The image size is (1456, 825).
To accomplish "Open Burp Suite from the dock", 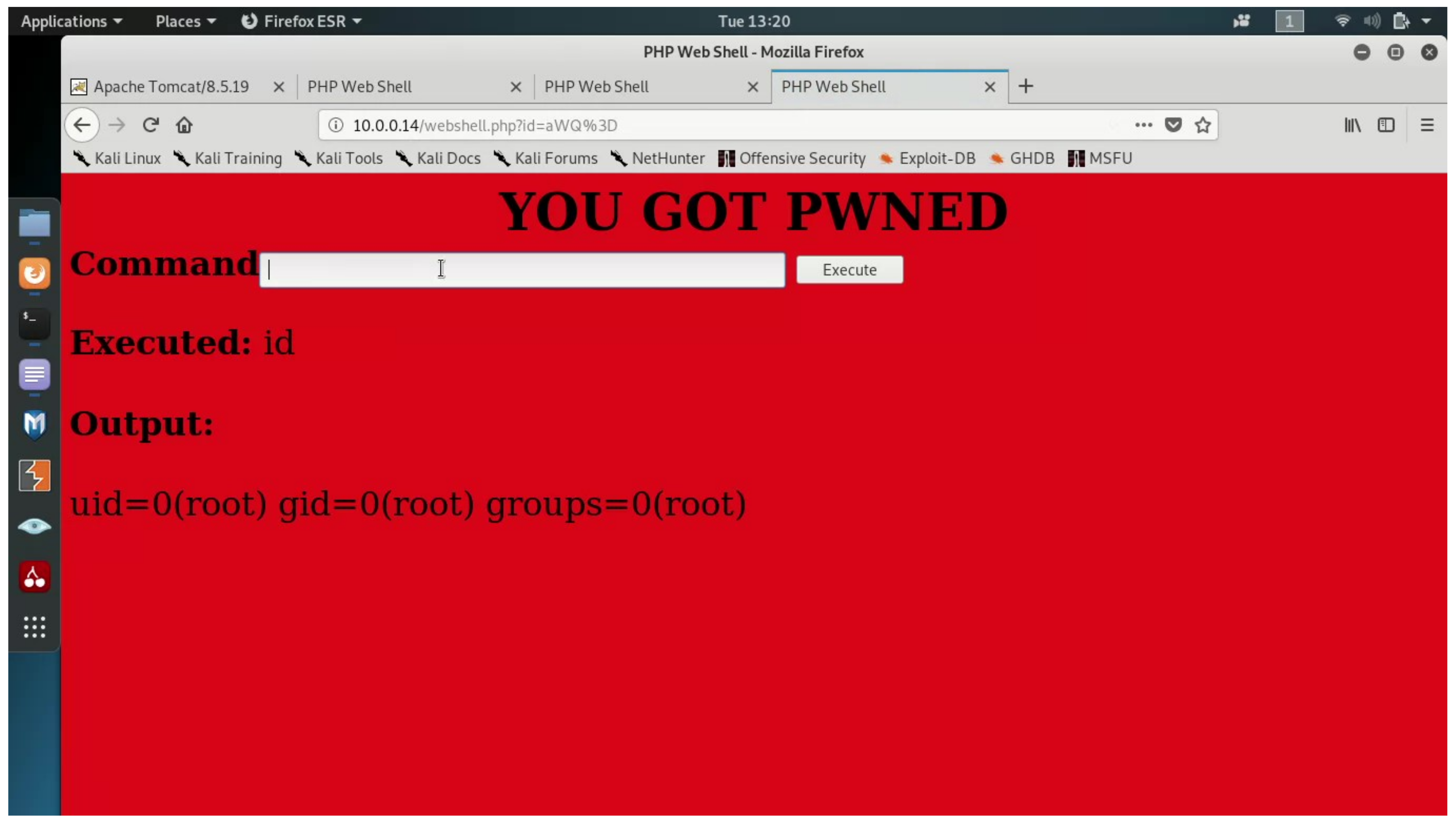I will [x=35, y=476].
